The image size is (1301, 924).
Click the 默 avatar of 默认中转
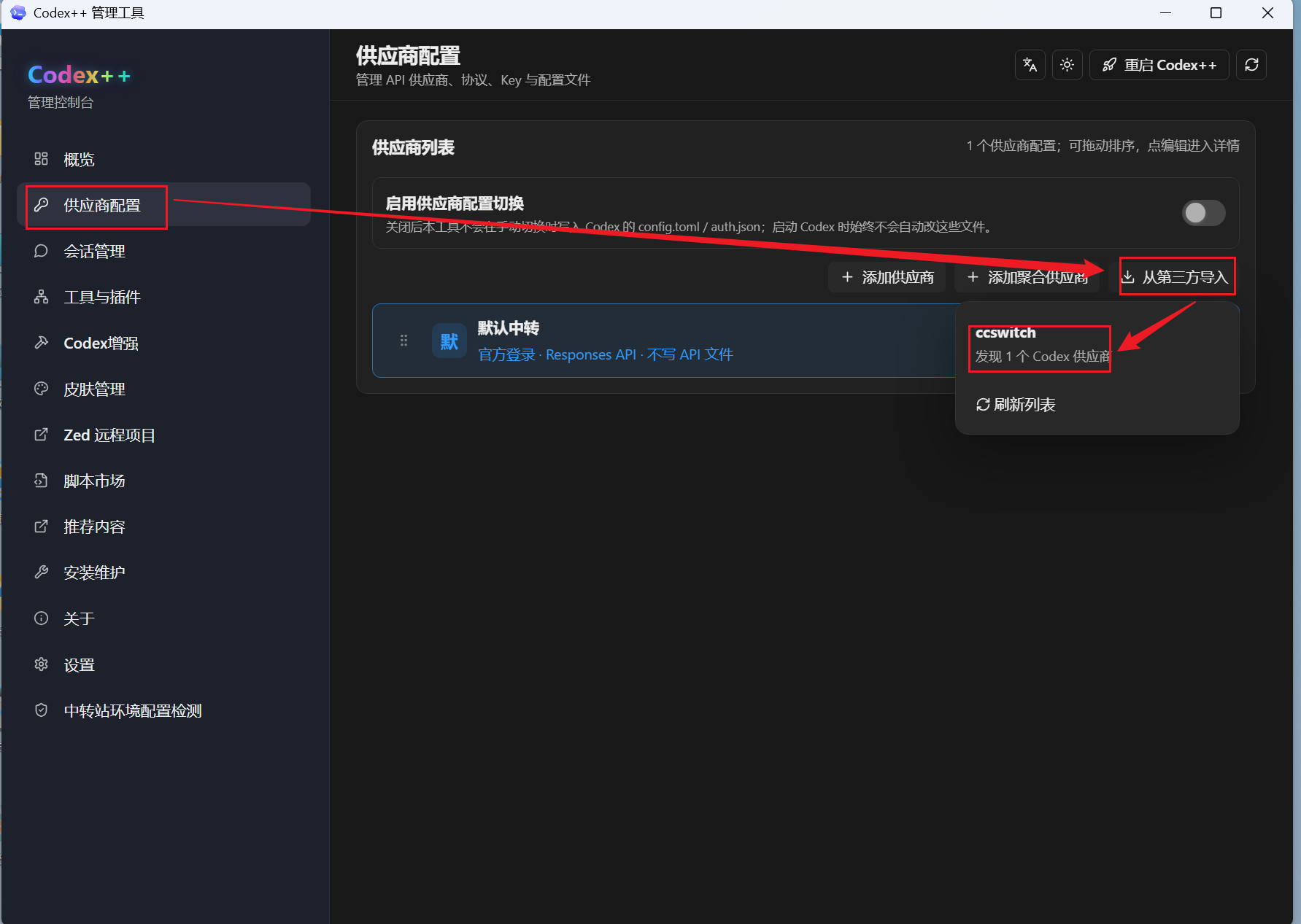pyautogui.click(x=449, y=341)
